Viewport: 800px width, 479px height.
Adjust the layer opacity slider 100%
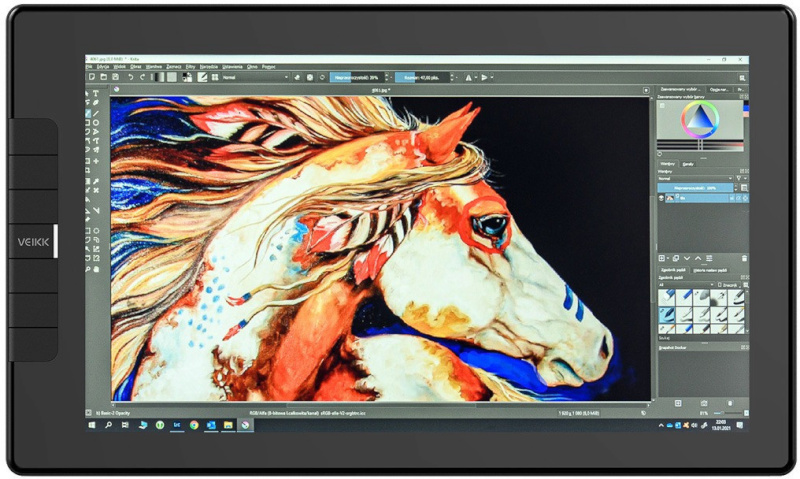[695, 188]
